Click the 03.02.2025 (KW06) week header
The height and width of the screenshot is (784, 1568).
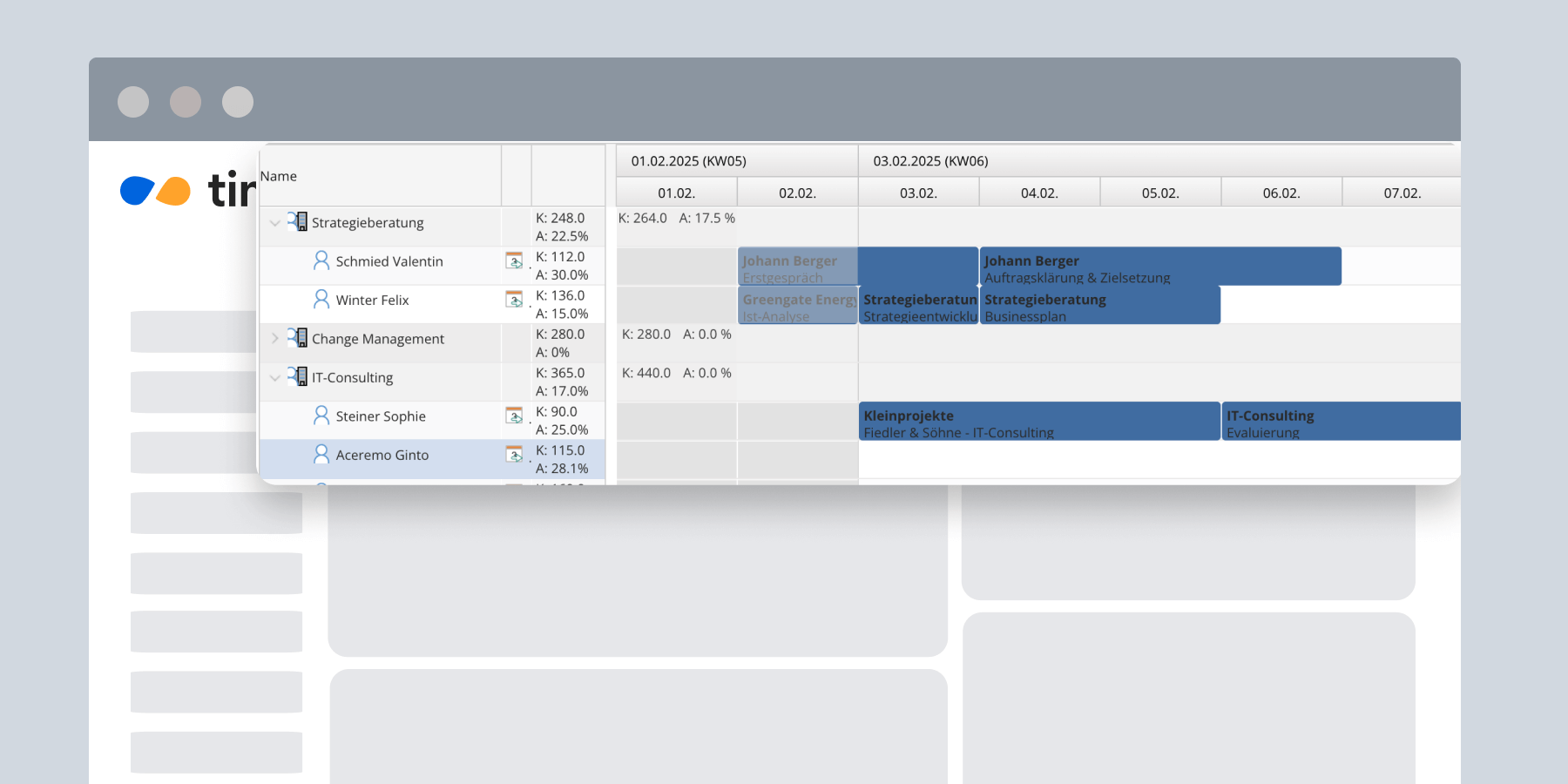(x=930, y=161)
